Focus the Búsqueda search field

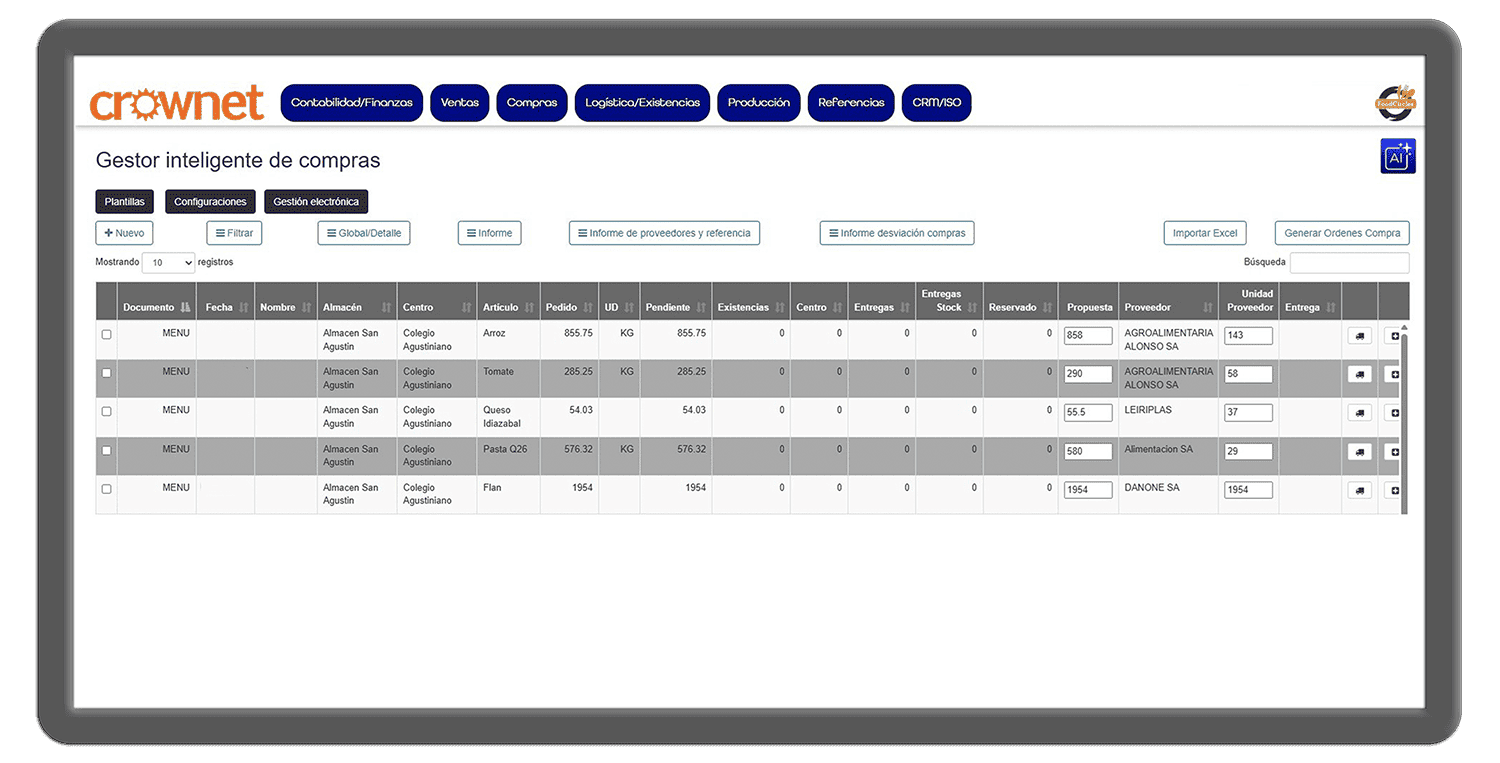(x=1349, y=263)
